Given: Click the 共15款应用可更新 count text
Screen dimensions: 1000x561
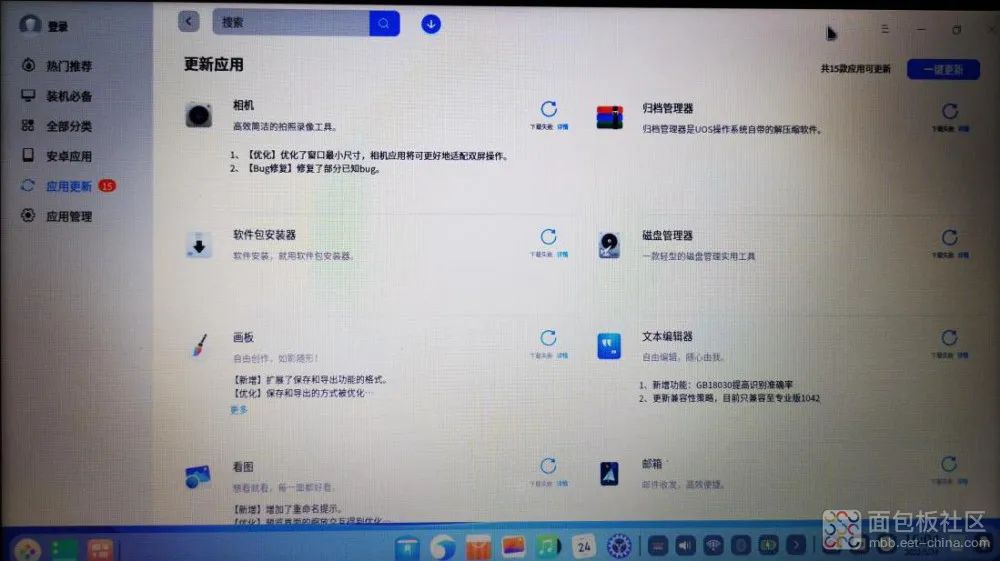Looking at the screenshot, I should [x=855, y=69].
